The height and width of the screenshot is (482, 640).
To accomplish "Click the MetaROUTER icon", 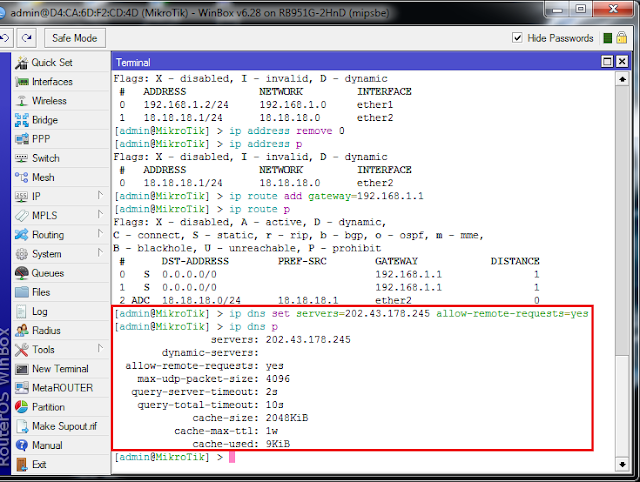I will pyautogui.click(x=21, y=388).
